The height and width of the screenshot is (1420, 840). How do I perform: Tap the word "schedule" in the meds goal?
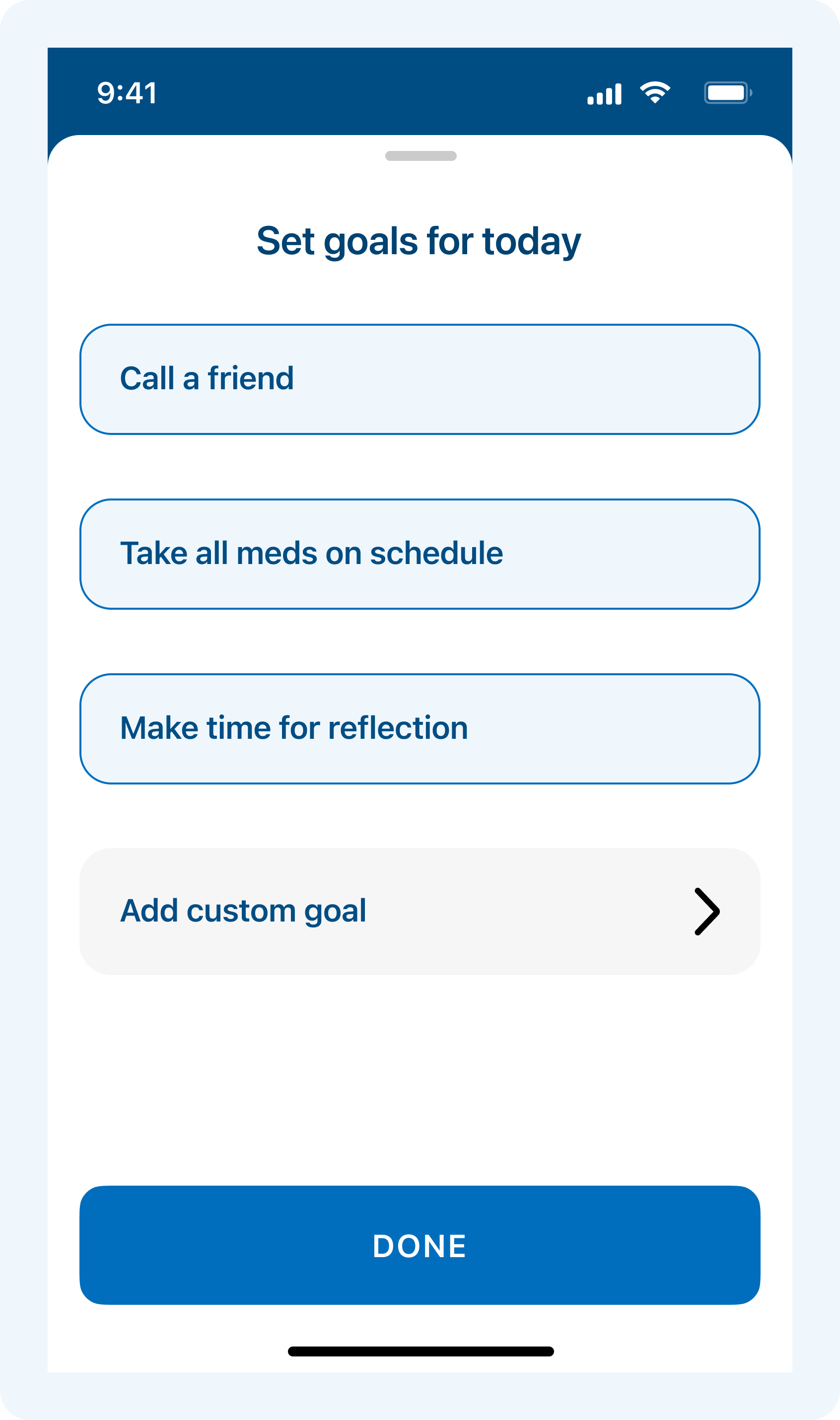point(436,553)
